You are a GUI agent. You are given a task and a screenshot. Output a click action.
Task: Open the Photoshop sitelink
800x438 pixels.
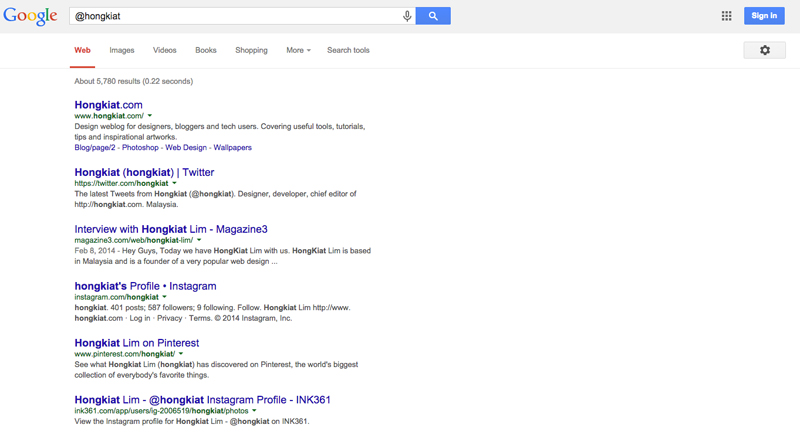point(140,148)
